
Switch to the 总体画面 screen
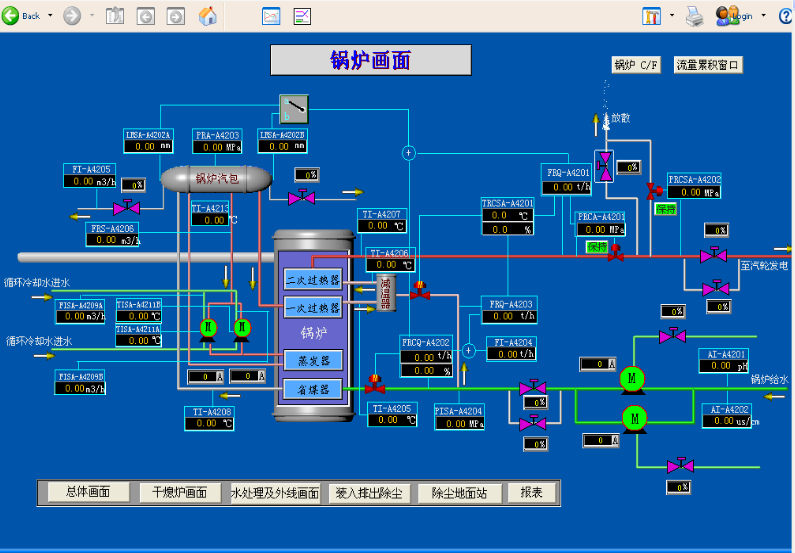pyautogui.click(x=88, y=492)
